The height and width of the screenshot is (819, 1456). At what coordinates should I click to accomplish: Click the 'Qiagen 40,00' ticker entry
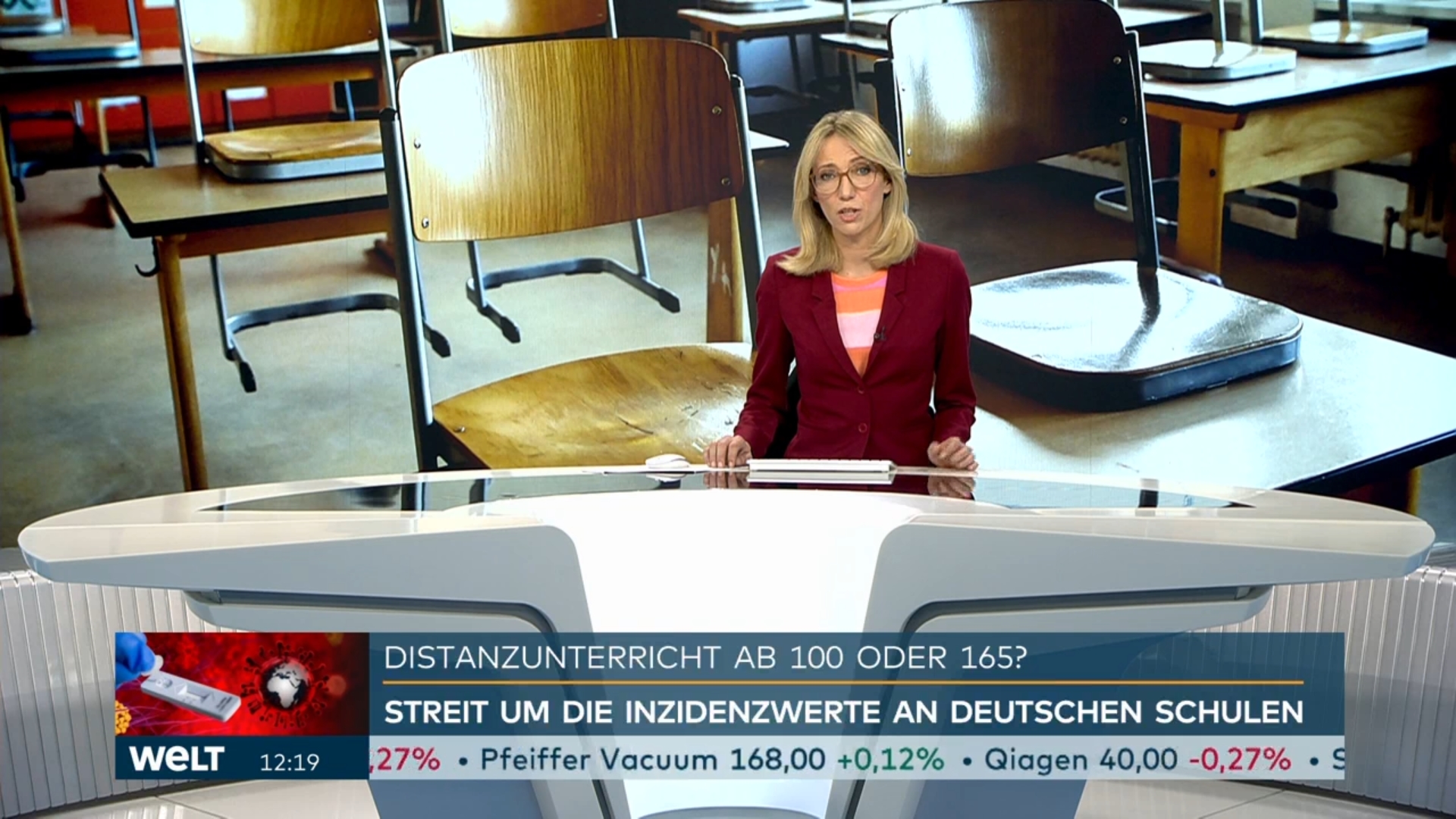point(1081,759)
